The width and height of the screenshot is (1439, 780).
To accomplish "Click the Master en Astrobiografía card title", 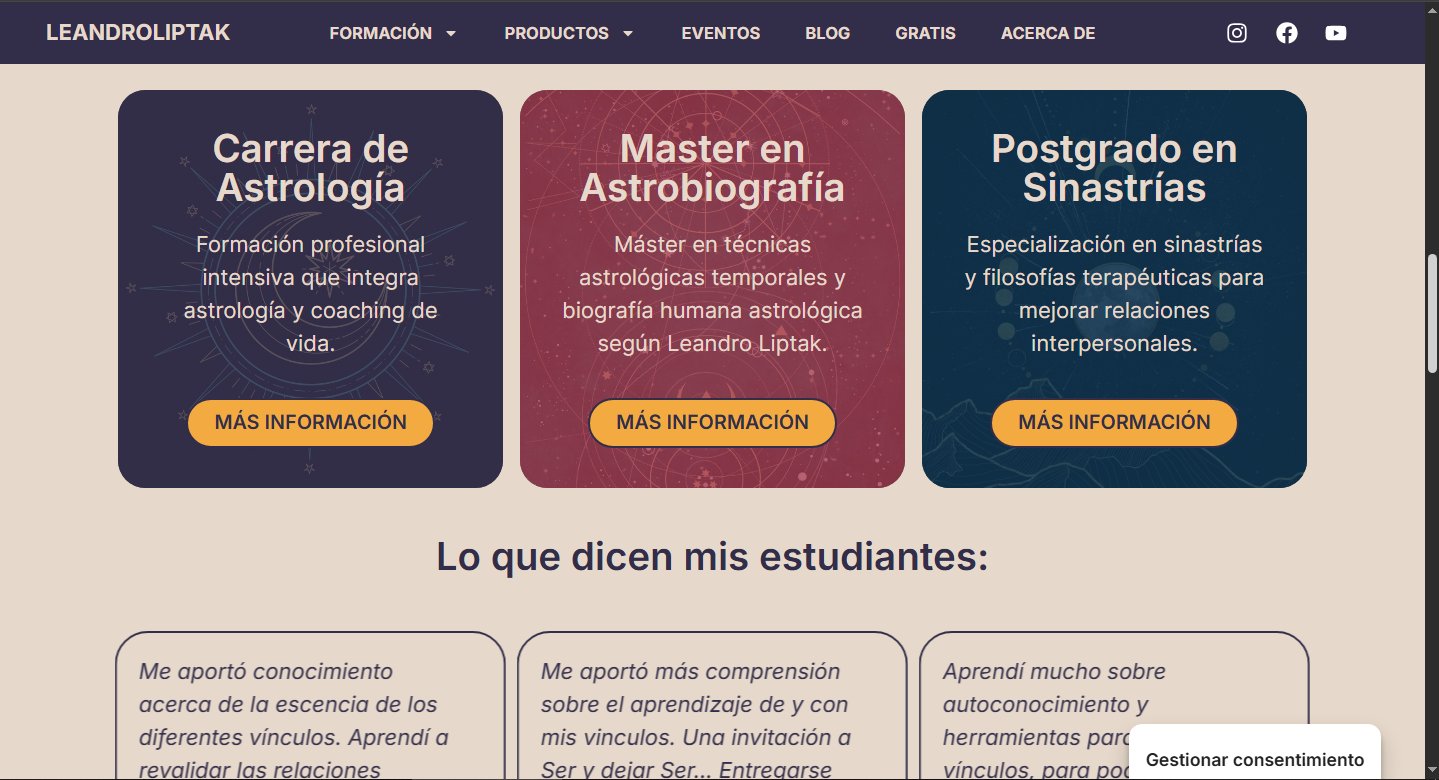I will point(712,168).
